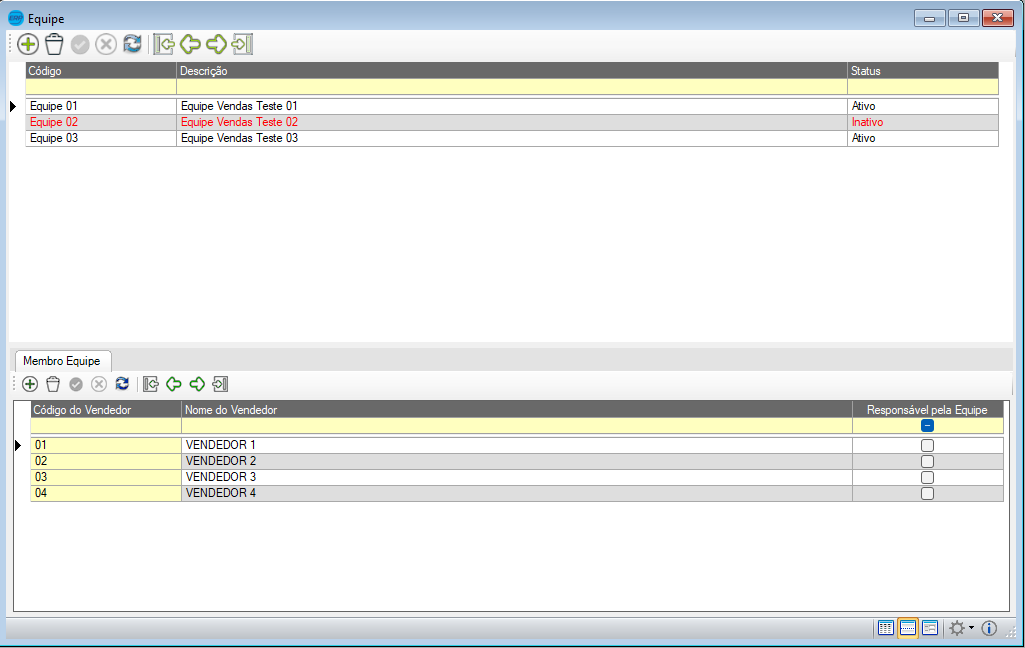This screenshot has height=648, width=1025.
Task: Open the info icon in status bar
Action: pyautogui.click(x=989, y=628)
